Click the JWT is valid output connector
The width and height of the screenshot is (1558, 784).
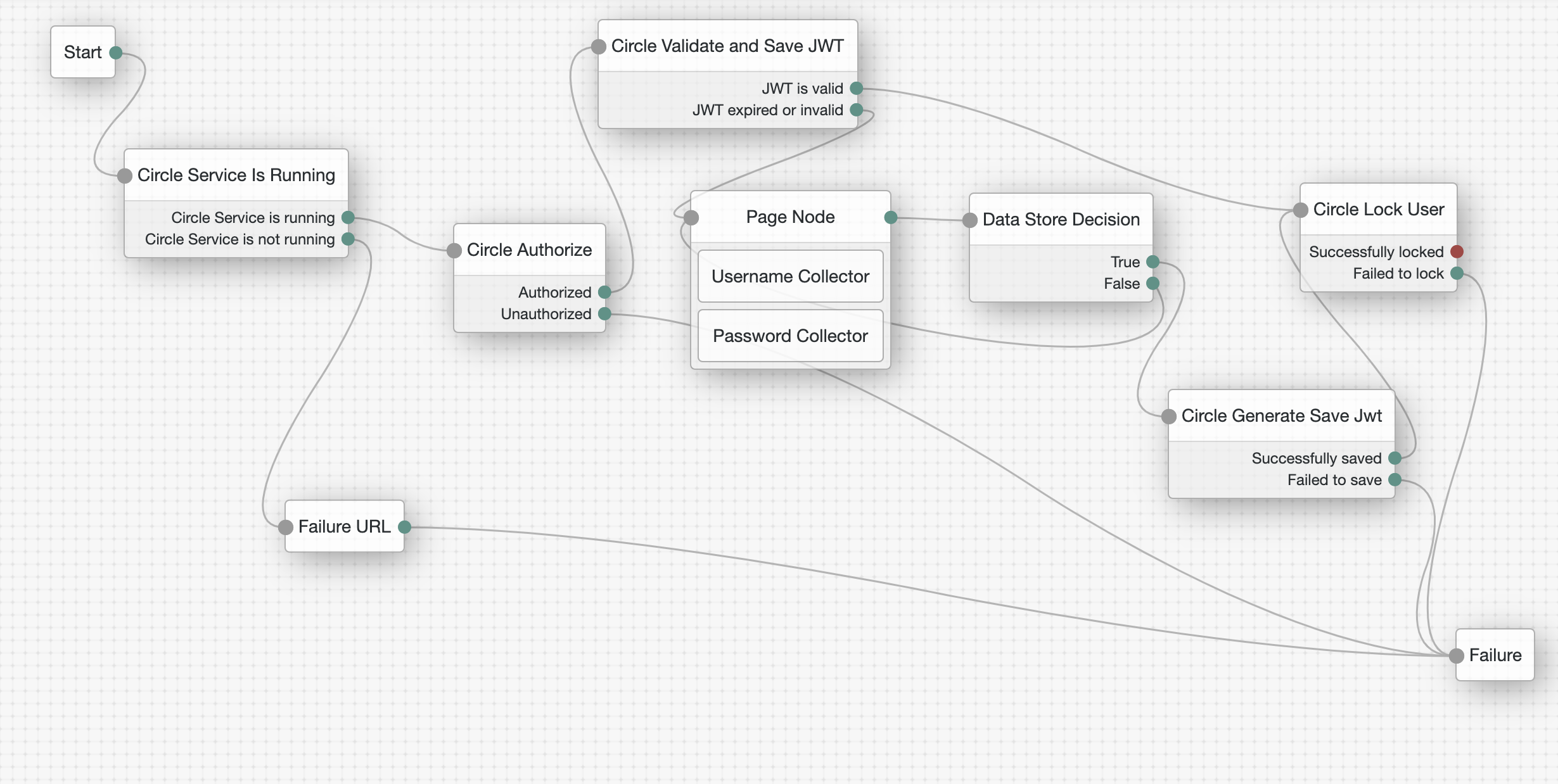tap(856, 88)
